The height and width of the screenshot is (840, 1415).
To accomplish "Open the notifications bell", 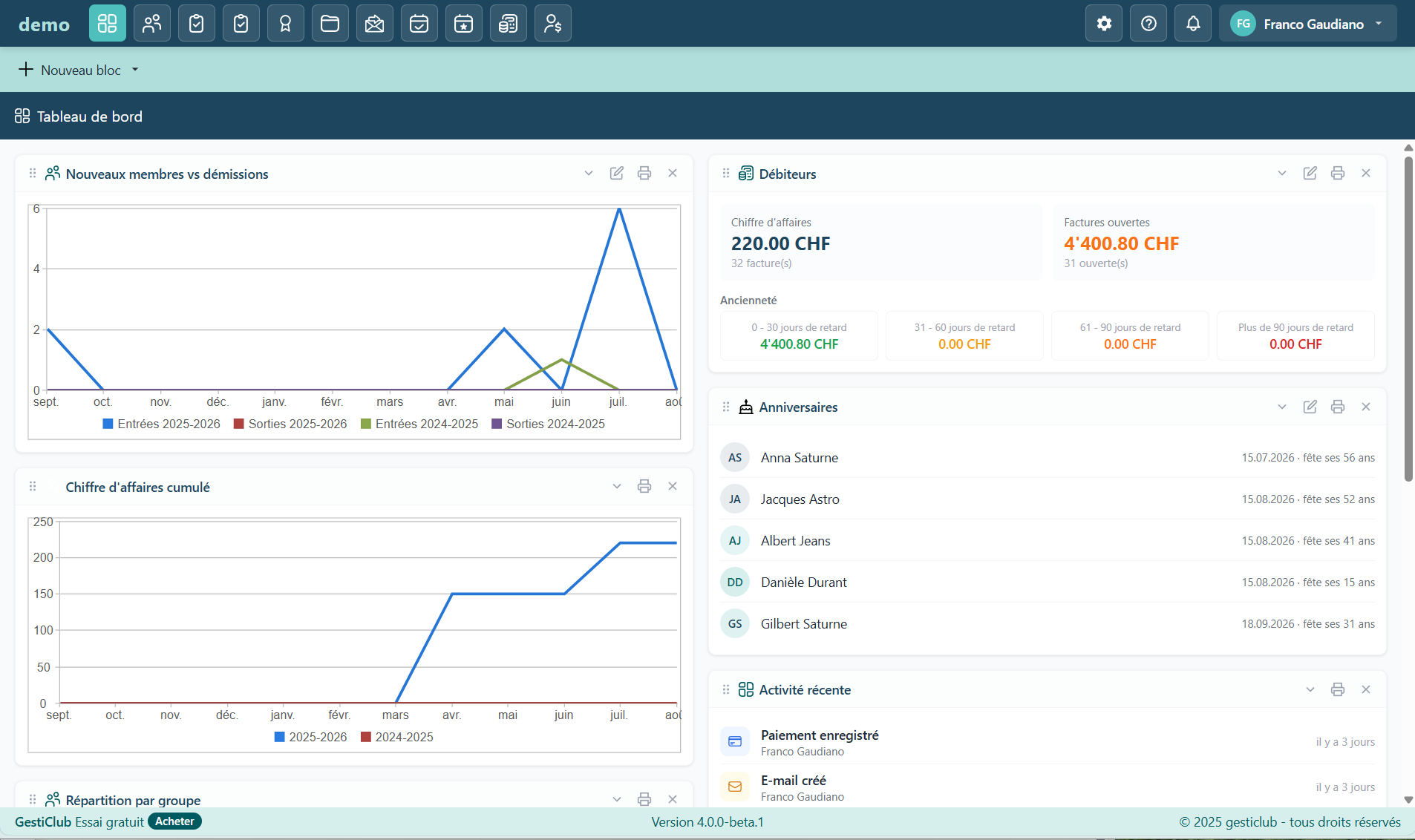I will [x=1193, y=24].
